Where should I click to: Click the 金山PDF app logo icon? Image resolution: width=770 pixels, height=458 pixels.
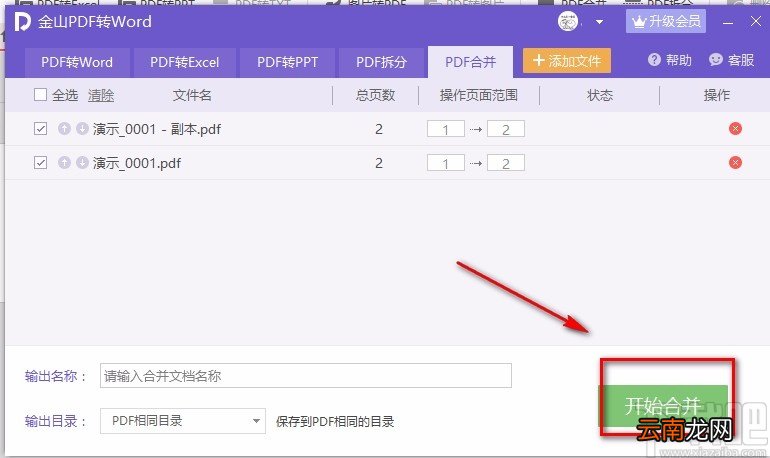pyautogui.click(x=22, y=22)
